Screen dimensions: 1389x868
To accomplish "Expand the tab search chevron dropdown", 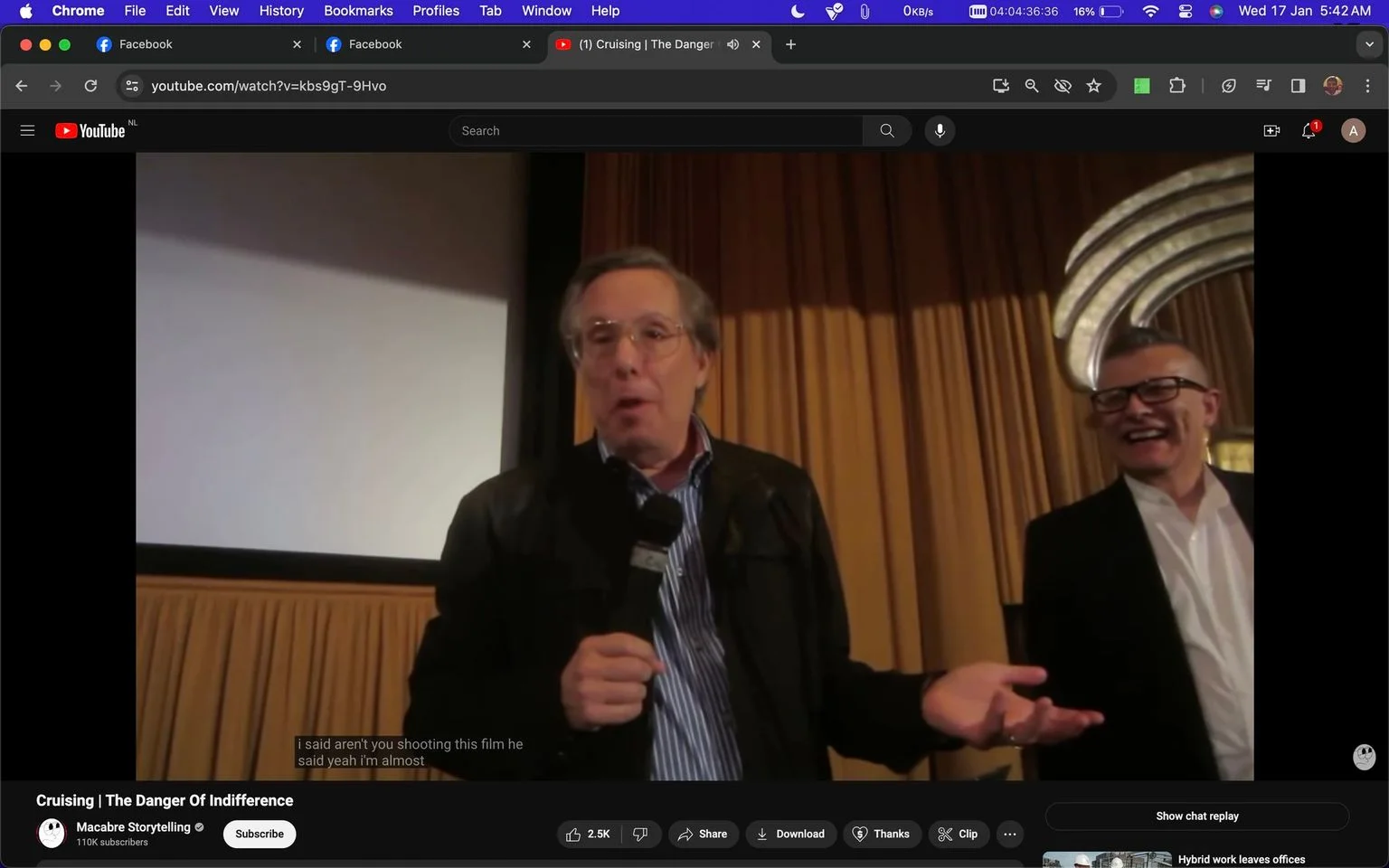I will point(1369,44).
